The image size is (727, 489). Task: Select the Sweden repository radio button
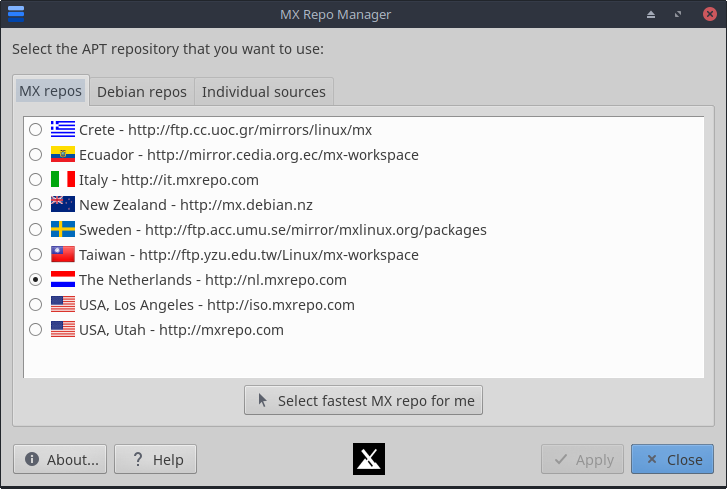(x=35, y=229)
